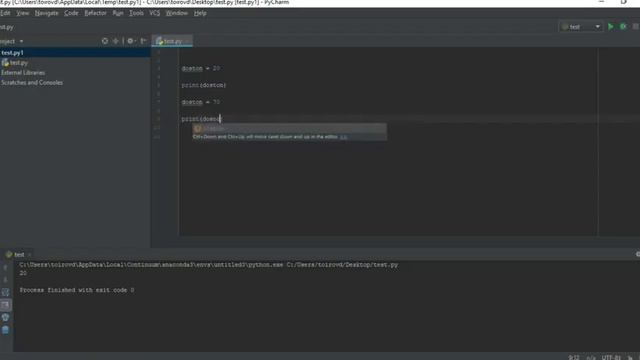Screen dimensions: 640x360
Task: Click the hide Project panel icon
Action: point(143,41)
